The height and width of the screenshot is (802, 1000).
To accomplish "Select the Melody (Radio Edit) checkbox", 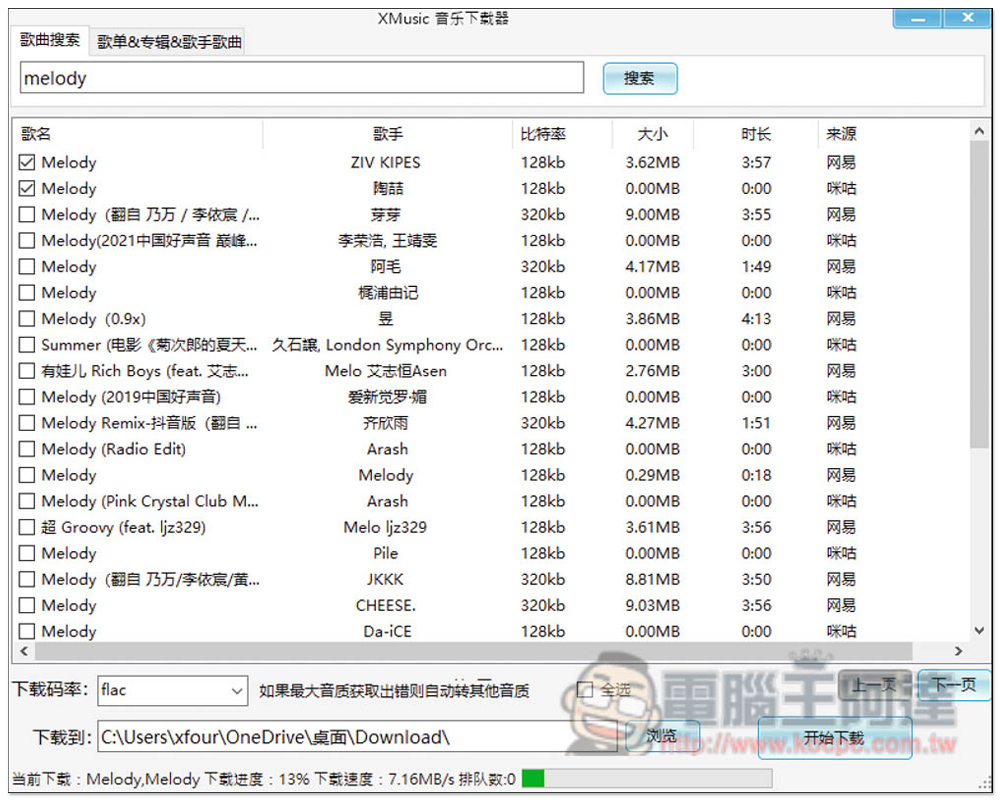I will click(27, 449).
